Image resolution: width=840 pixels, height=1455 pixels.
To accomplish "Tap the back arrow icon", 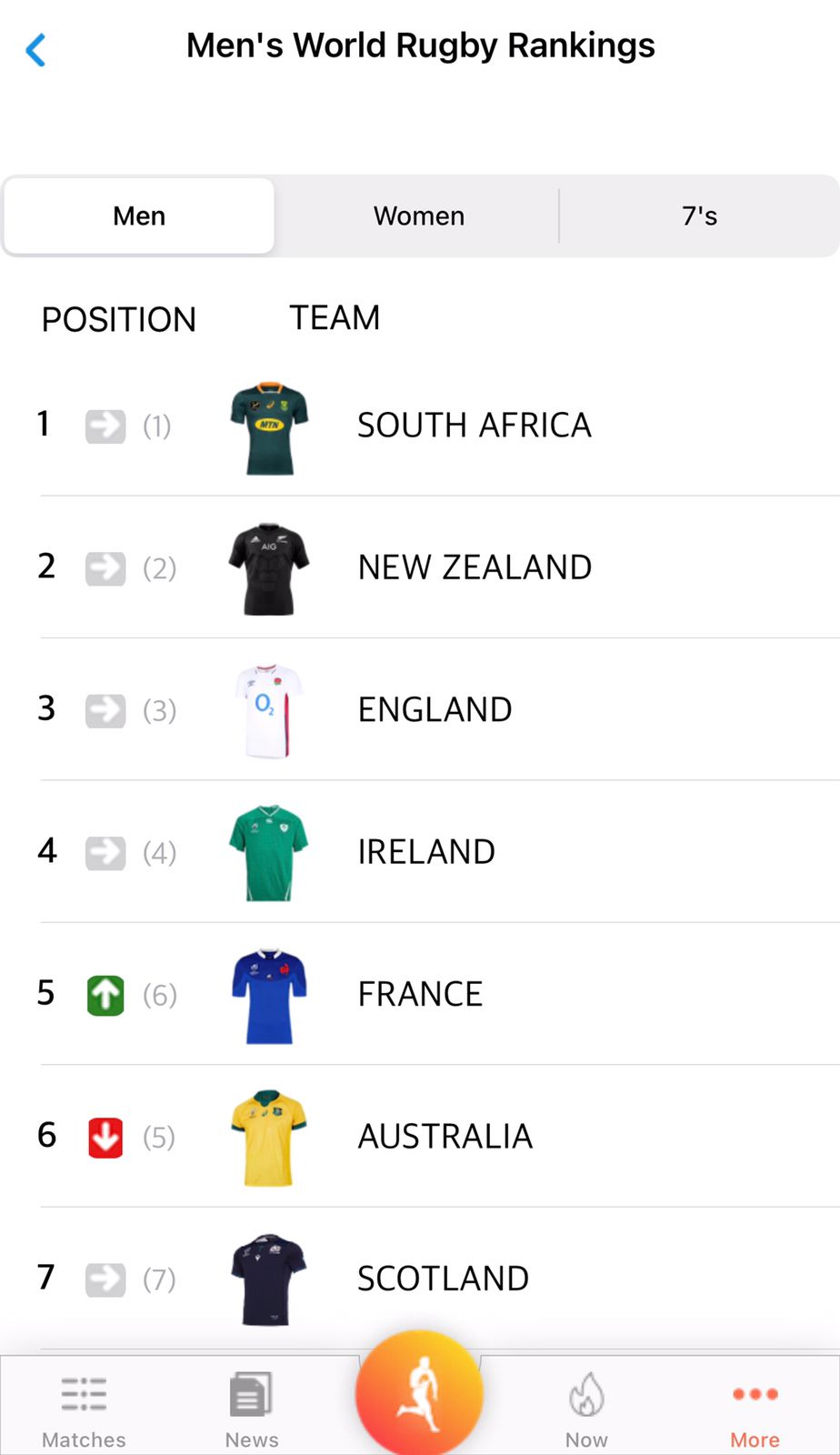I will (36, 50).
